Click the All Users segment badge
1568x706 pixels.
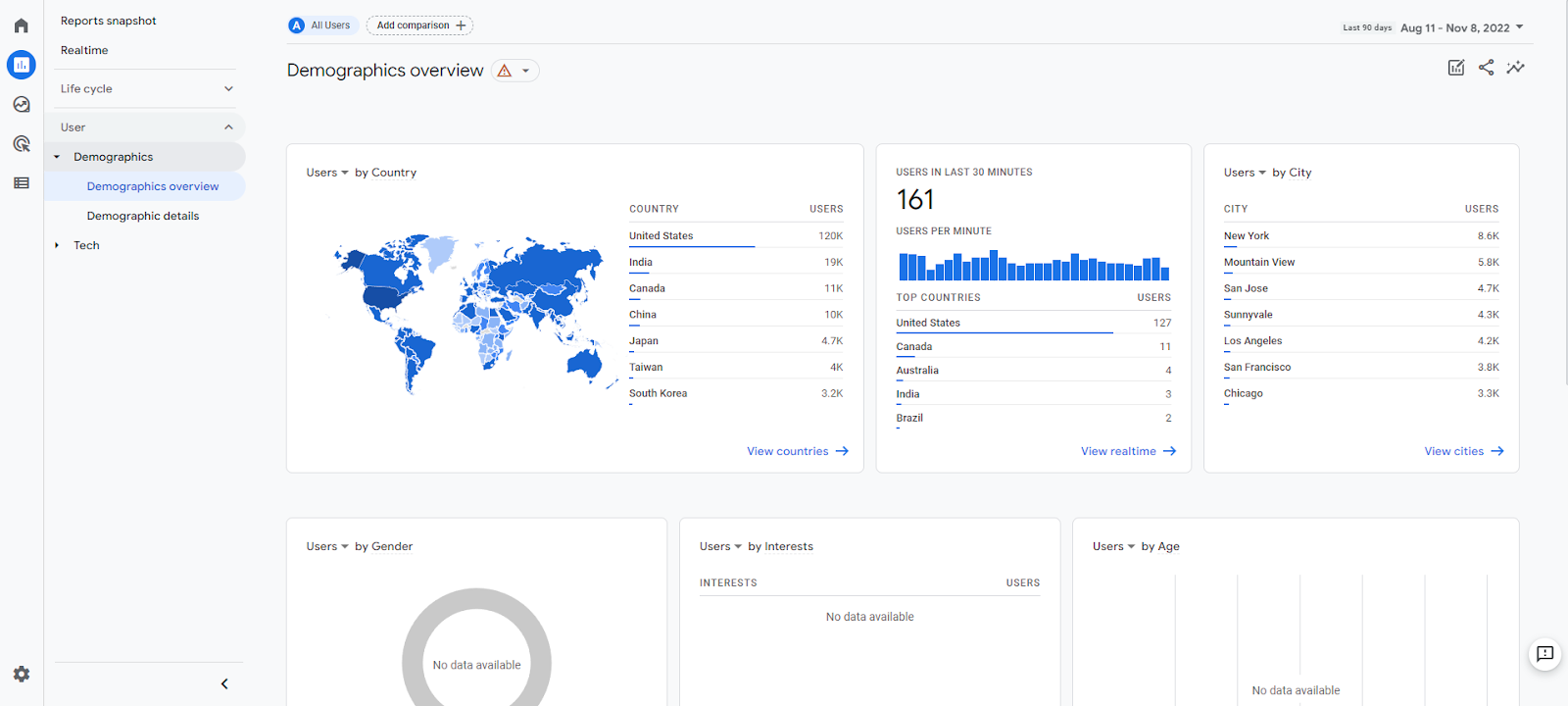click(320, 25)
